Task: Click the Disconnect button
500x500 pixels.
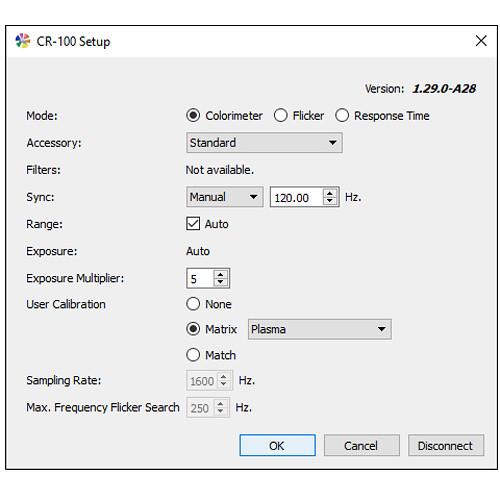Action: click(x=446, y=445)
